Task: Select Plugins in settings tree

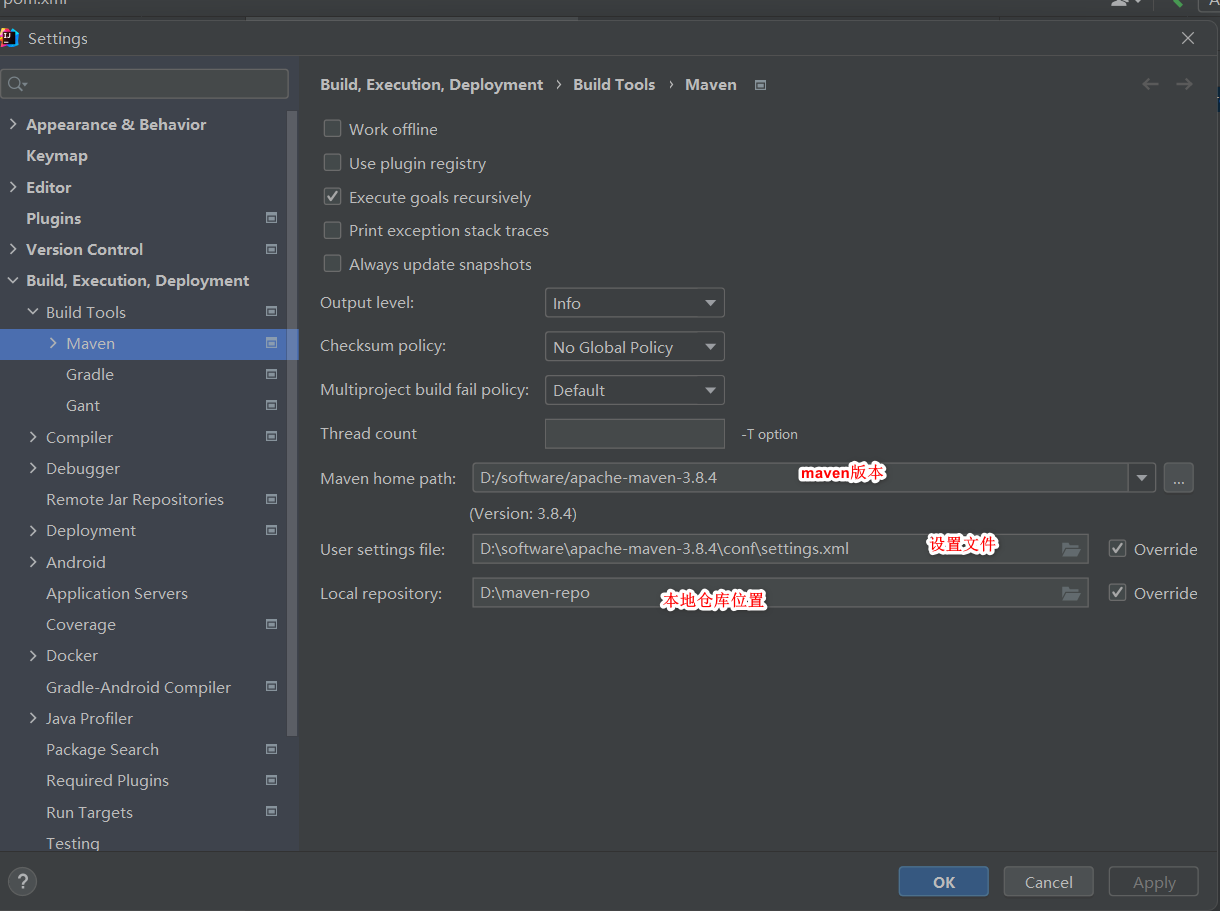Action: tap(54, 218)
